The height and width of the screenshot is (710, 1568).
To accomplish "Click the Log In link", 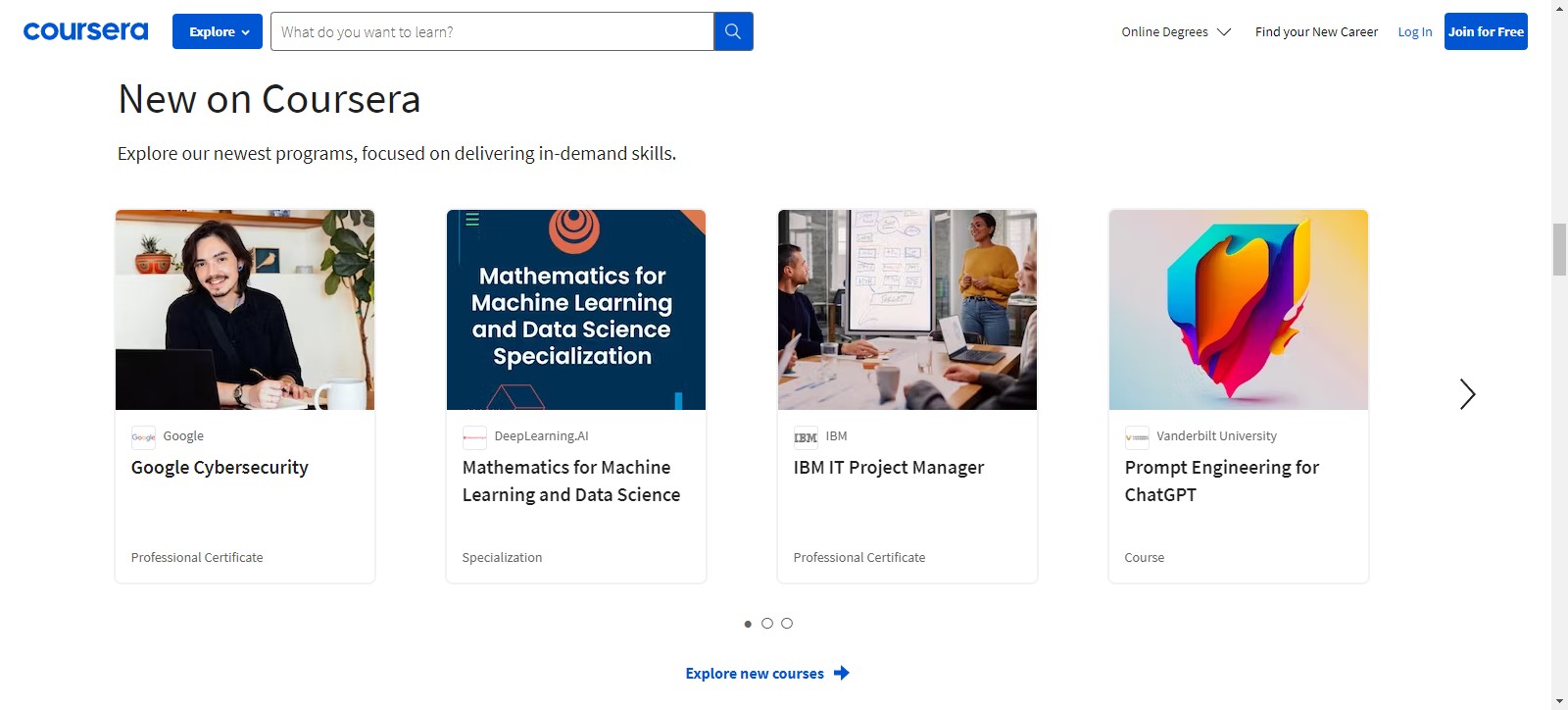I will (1414, 32).
